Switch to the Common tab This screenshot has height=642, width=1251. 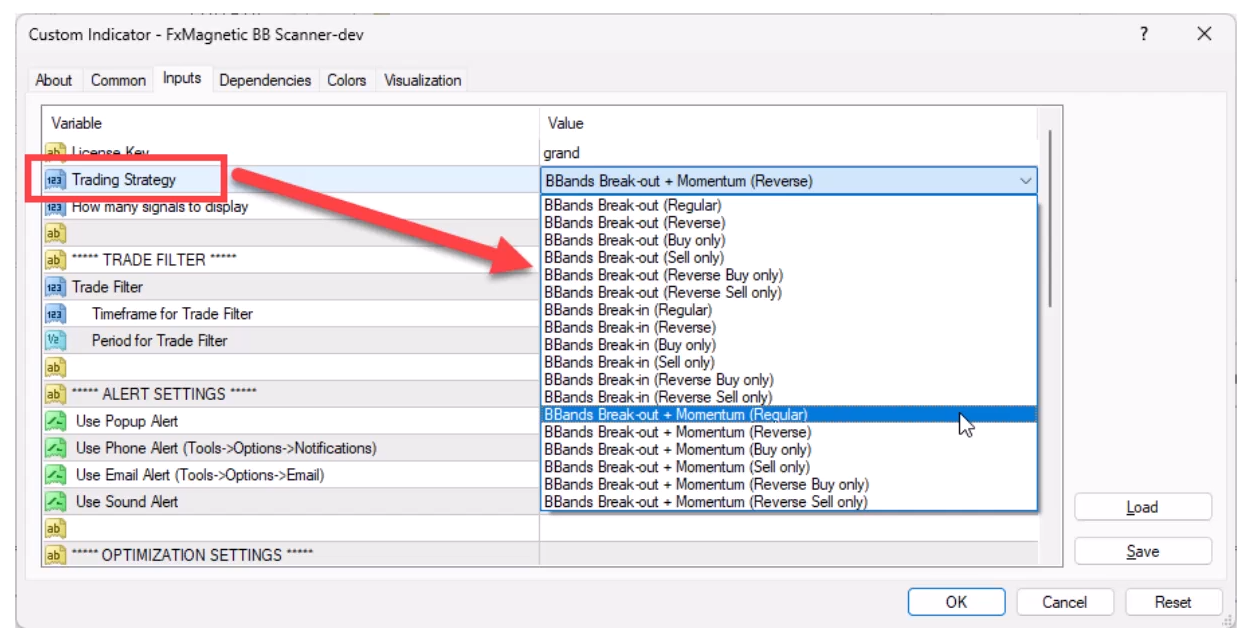[x=118, y=80]
